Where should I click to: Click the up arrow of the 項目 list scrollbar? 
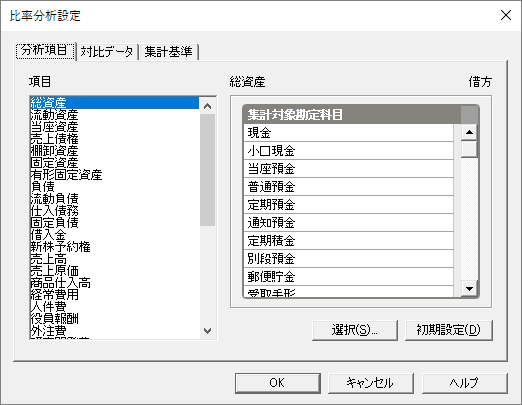pos(207,106)
